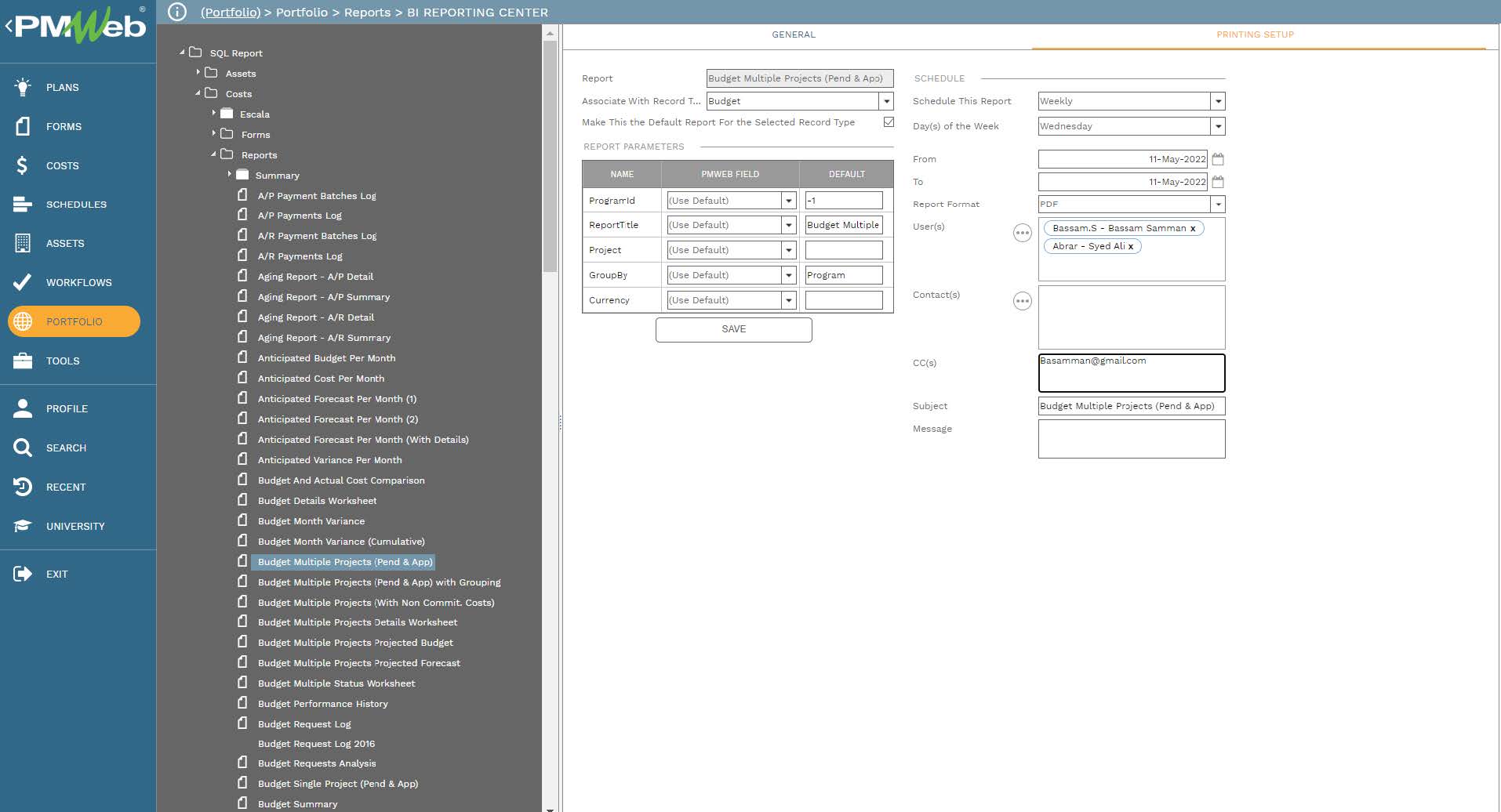1501x812 pixels.
Task: Click the A/P Payment Batches Log document icon
Action: pyautogui.click(x=242, y=194)
